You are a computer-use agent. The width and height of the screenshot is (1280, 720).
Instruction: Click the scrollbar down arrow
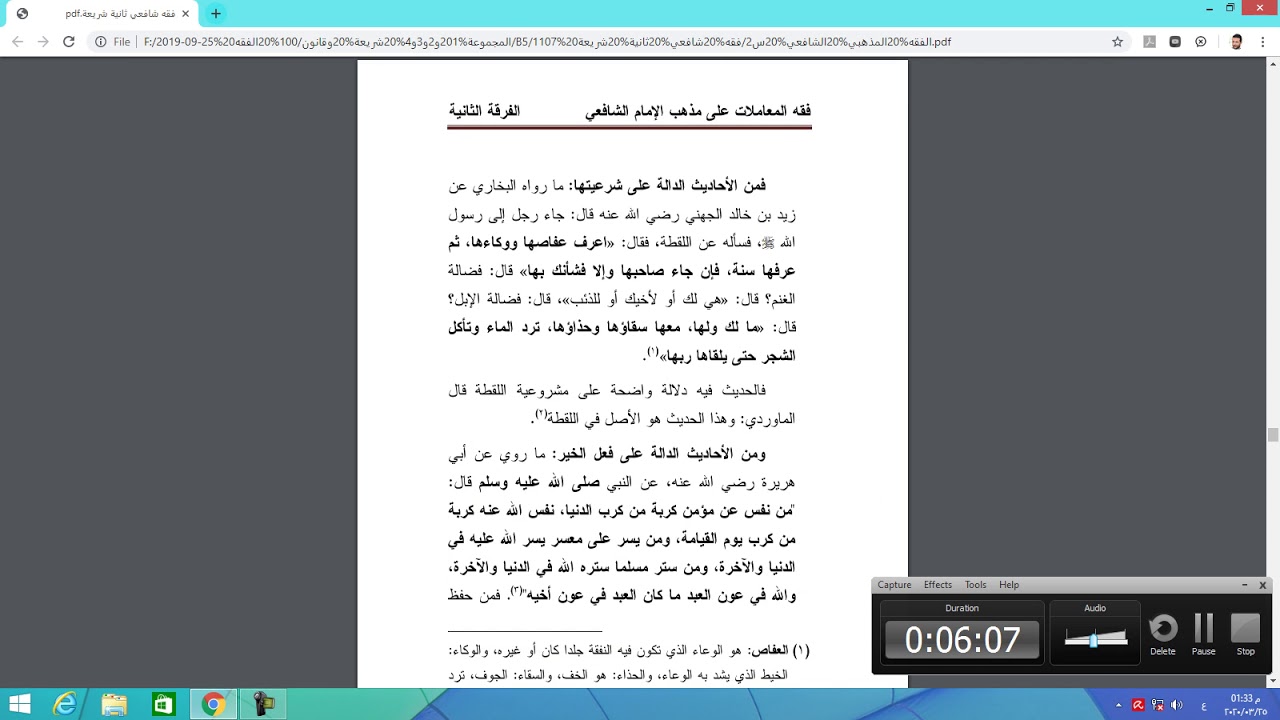click(x=1272, y=680)
